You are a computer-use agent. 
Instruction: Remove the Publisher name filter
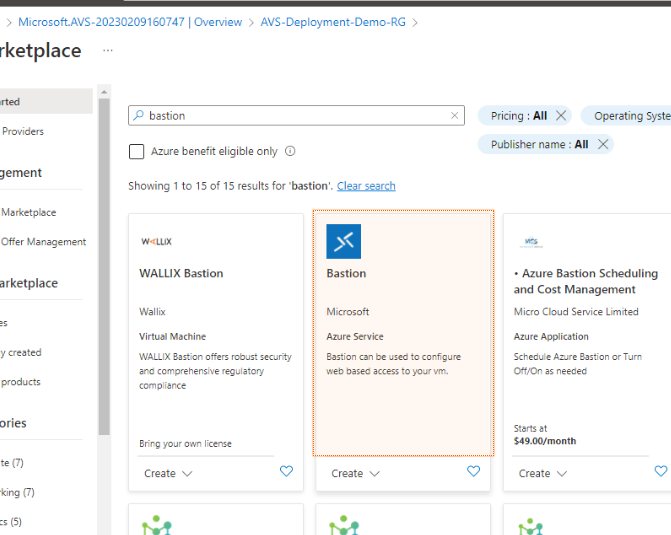tap(603, 145)
